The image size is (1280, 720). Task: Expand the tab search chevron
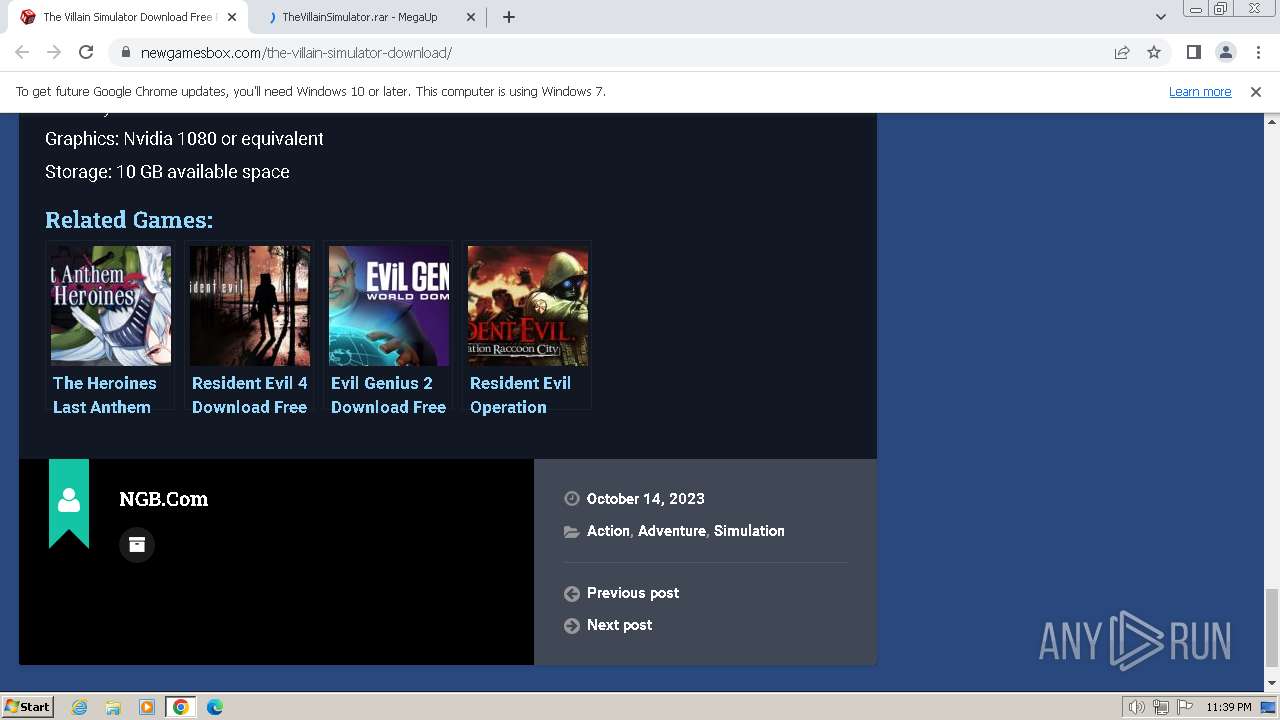pyautogui.click(x=1160, y=17)
